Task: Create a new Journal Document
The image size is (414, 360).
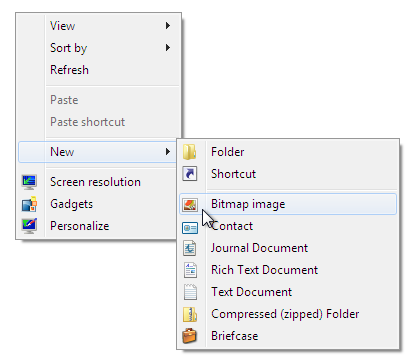Action: 288,248
